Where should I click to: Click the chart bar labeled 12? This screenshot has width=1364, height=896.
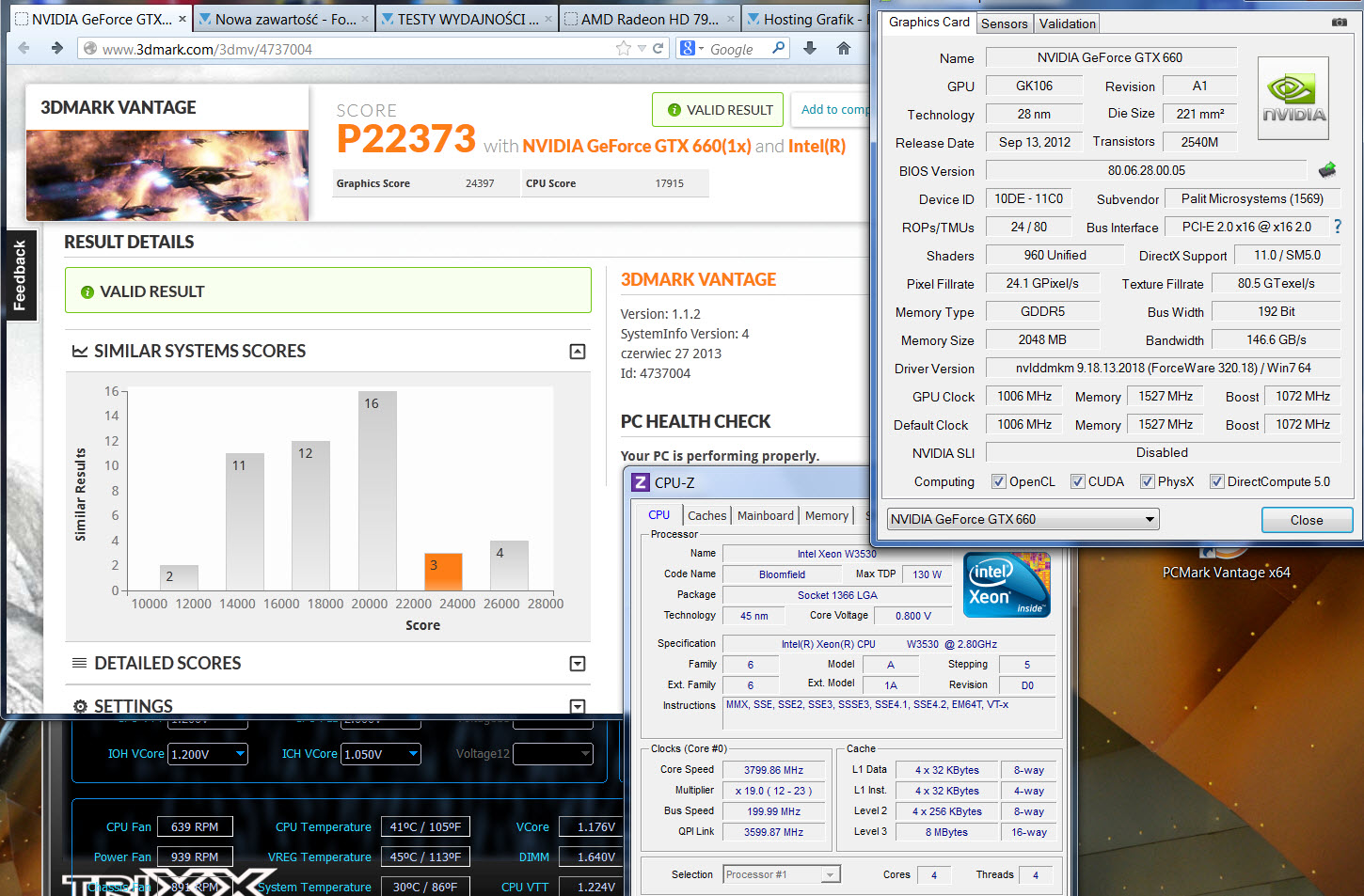(310, 516)
